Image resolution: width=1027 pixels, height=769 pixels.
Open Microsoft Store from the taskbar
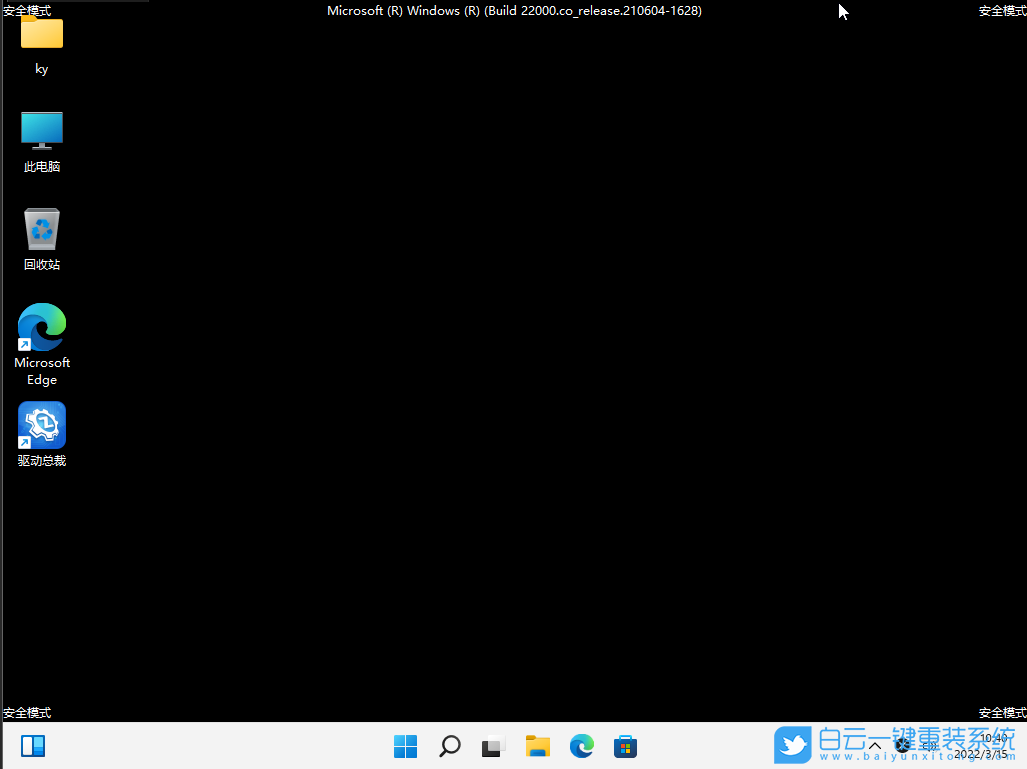625,745
